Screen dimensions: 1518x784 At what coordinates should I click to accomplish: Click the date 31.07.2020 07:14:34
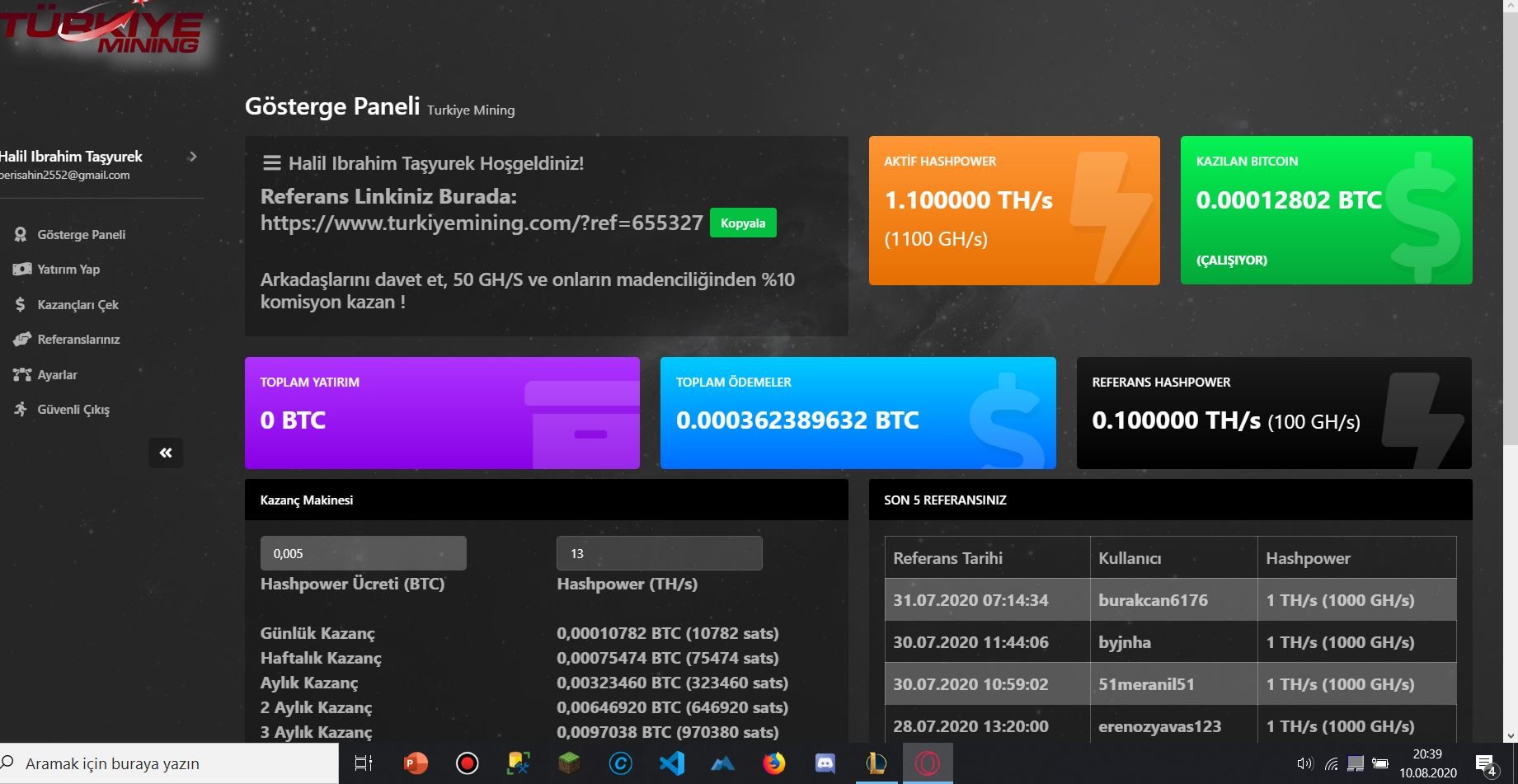point(970,600)
